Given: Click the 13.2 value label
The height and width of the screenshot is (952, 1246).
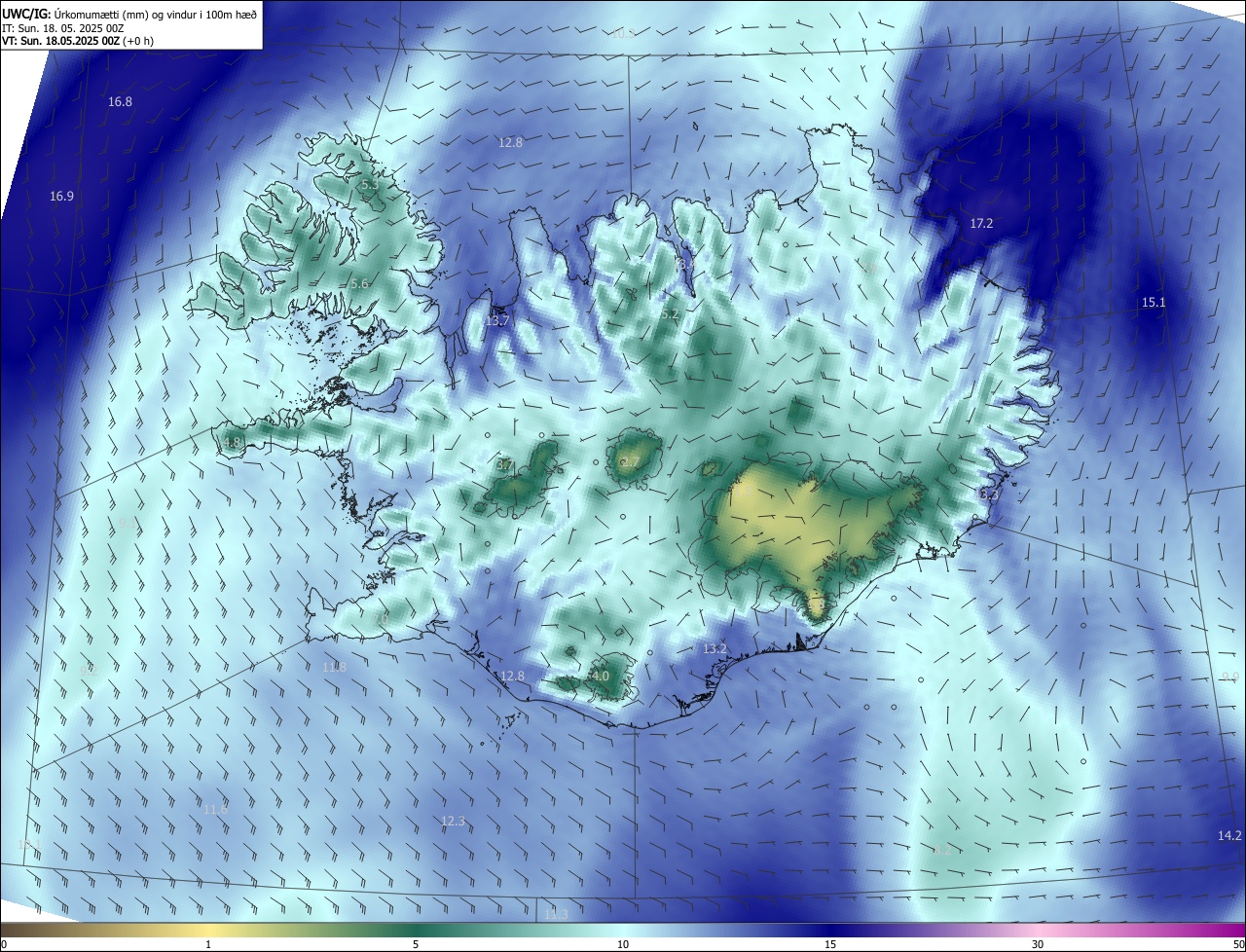Looking at the screenshot, I should pos(715,648).
